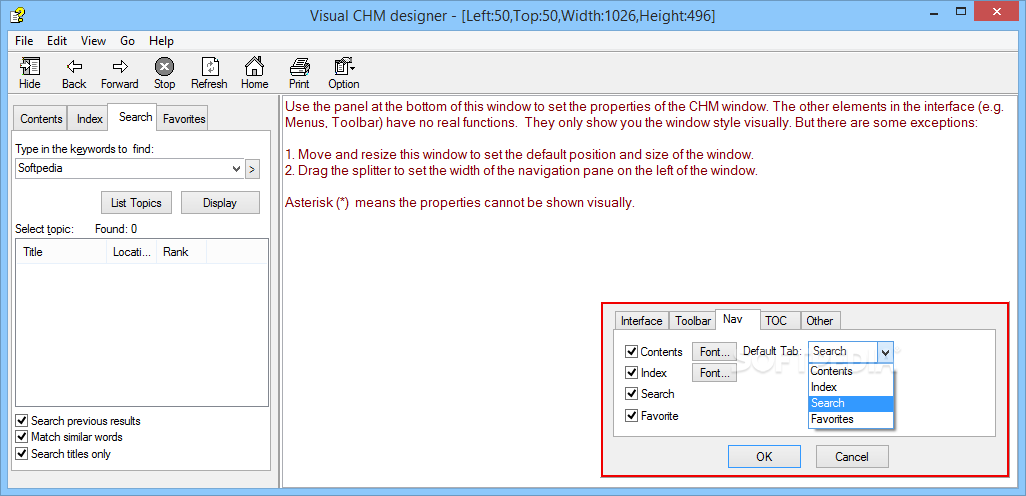Click the Display button
The width and height of the screenshot is (1026, 496).
[x=220, y=203]
